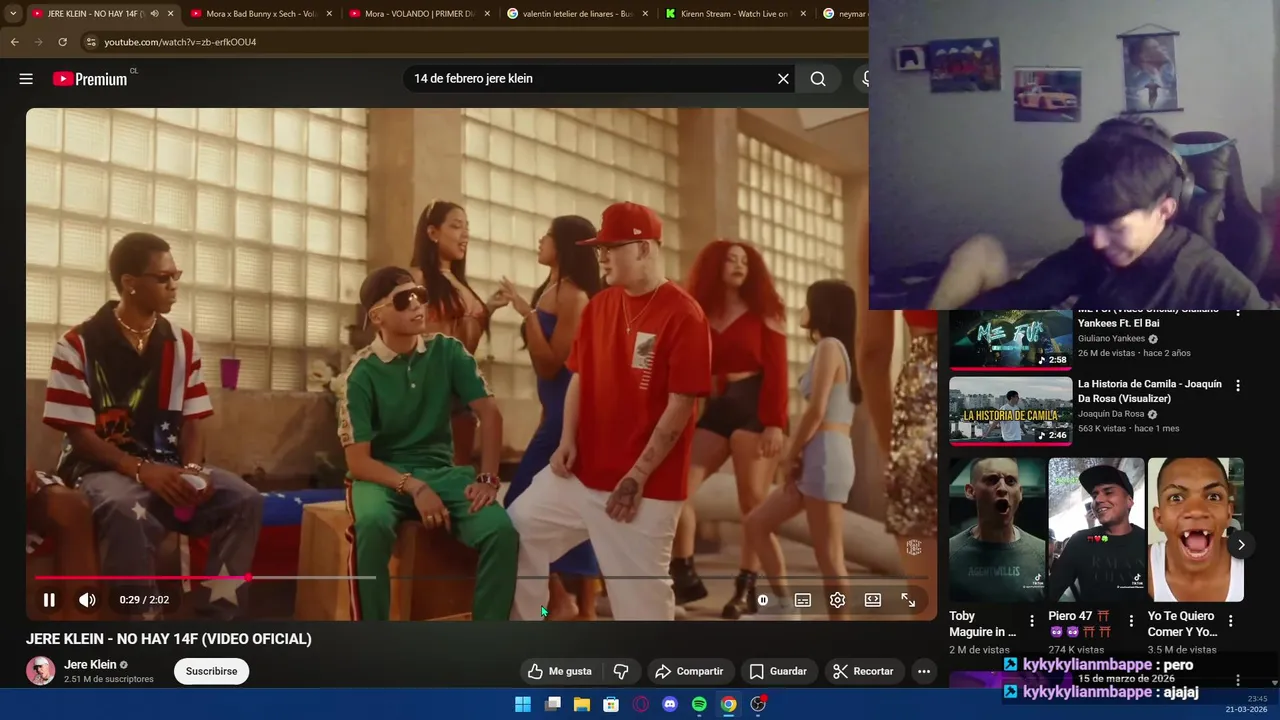
Task: Open the Jere Klein channel name link
Action: pos(90,664)
